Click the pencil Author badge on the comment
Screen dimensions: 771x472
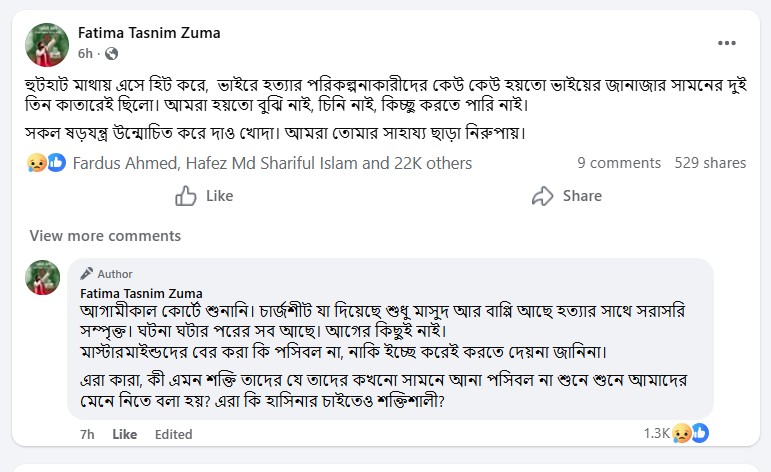coord(107,273)
